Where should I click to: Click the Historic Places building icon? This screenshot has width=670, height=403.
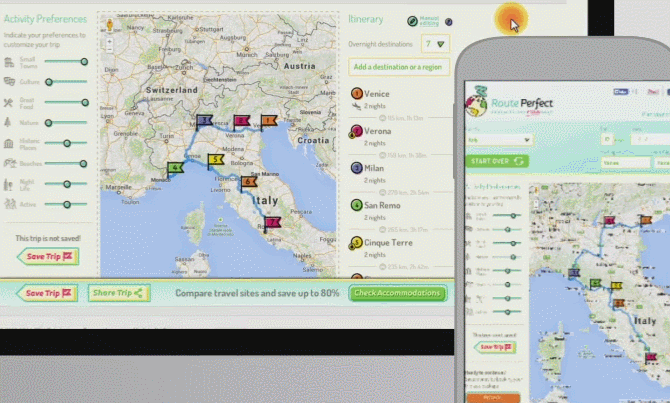tap(9, 143)
